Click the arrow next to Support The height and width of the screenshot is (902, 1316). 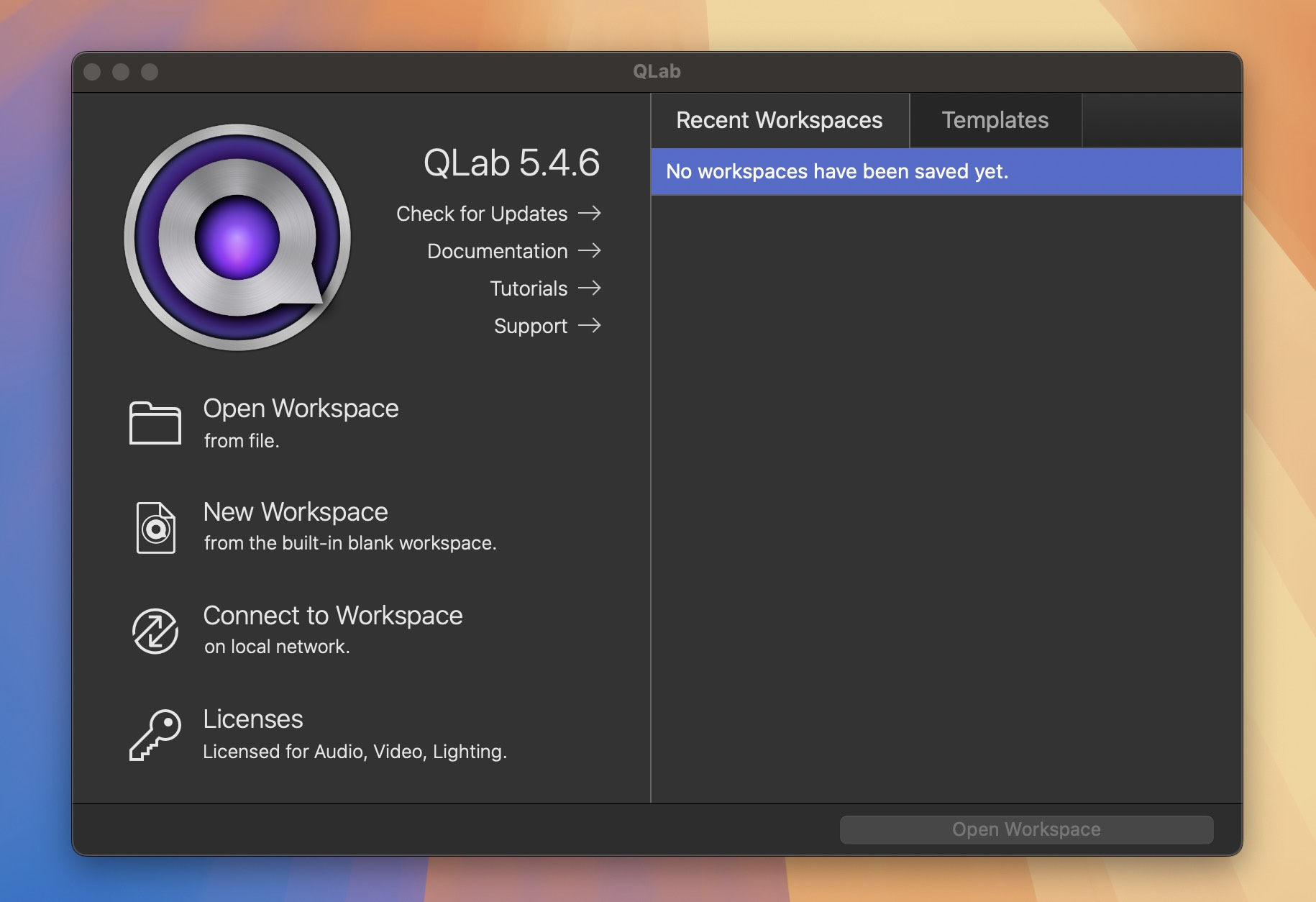(590, 325)
